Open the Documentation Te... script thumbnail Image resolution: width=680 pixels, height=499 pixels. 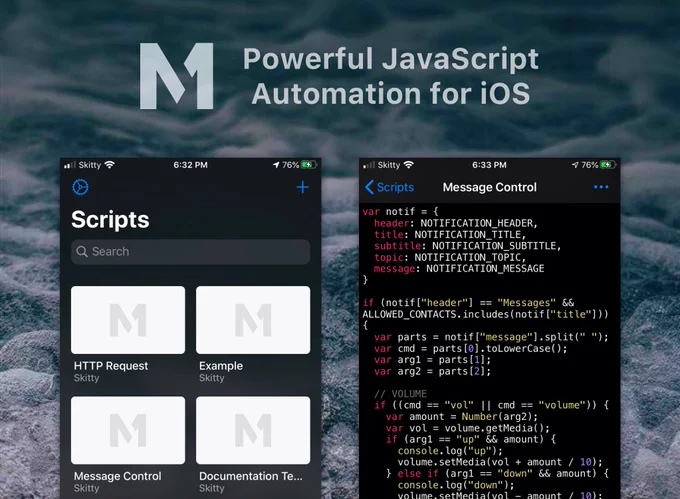(253, 430)
